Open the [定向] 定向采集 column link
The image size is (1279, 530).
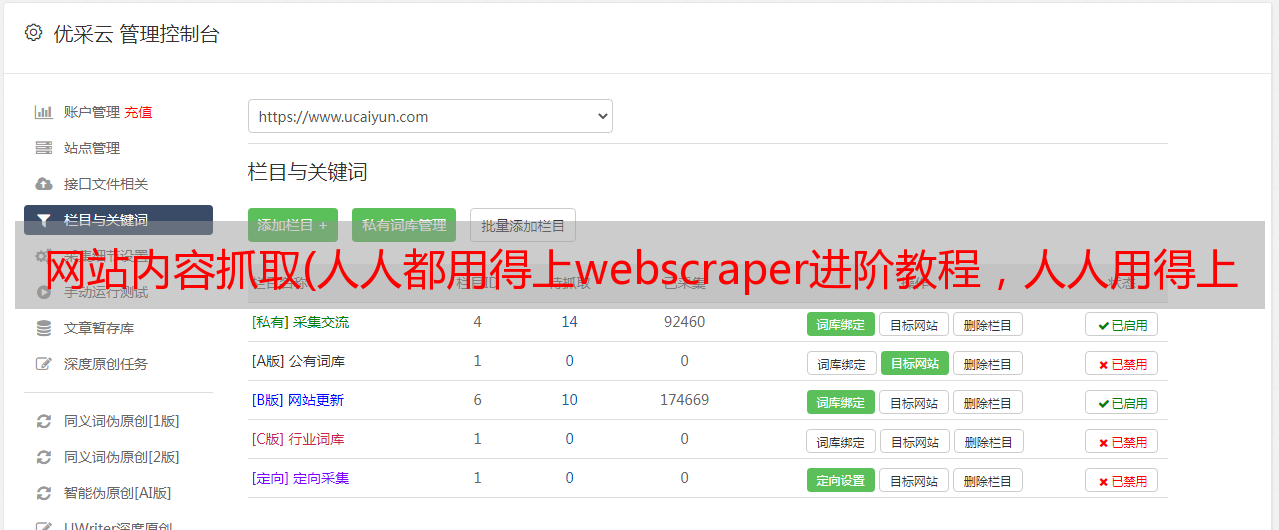click(300, 478)
